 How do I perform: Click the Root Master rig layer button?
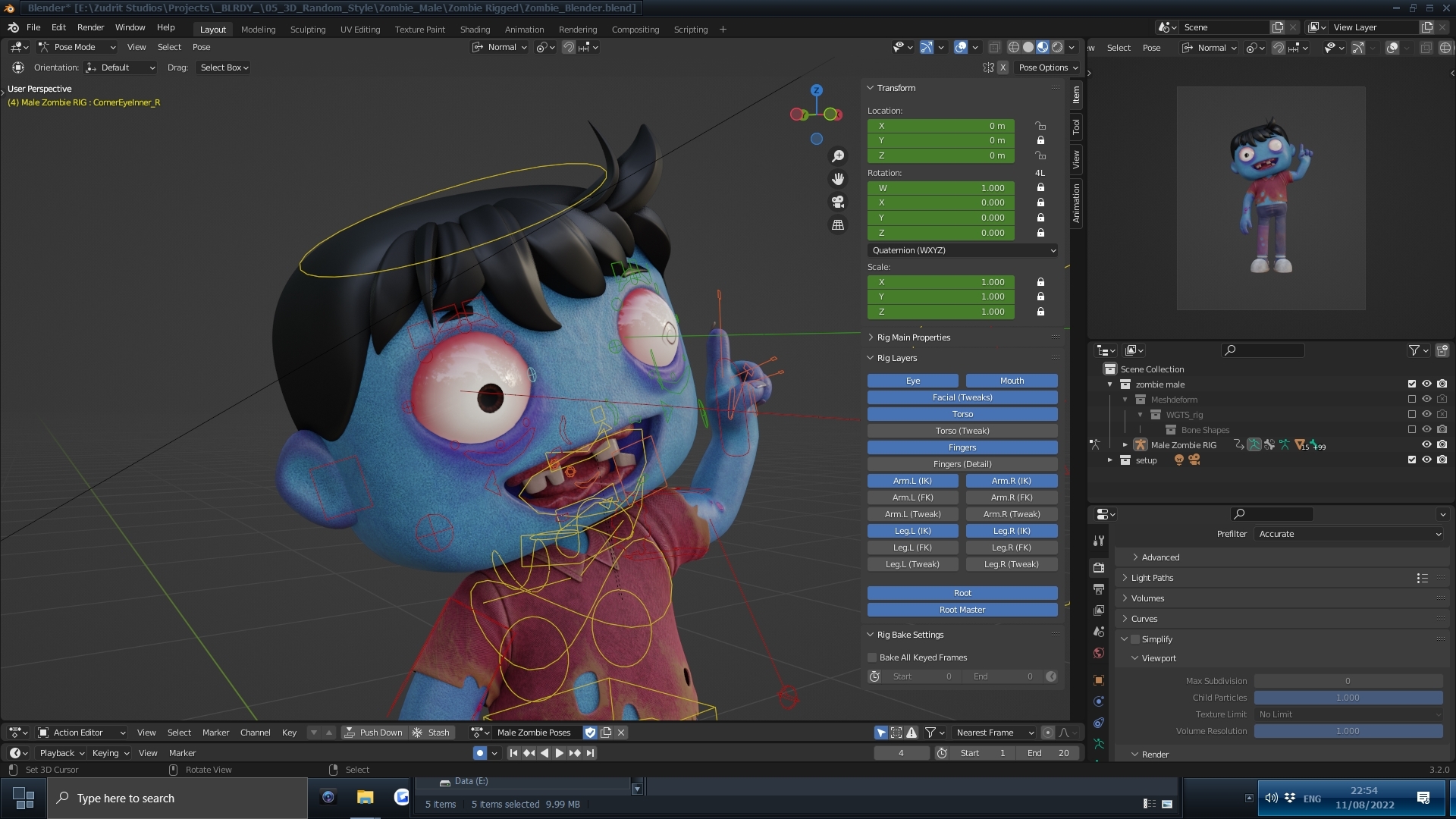pyautogui.click(x=962, y=610)
